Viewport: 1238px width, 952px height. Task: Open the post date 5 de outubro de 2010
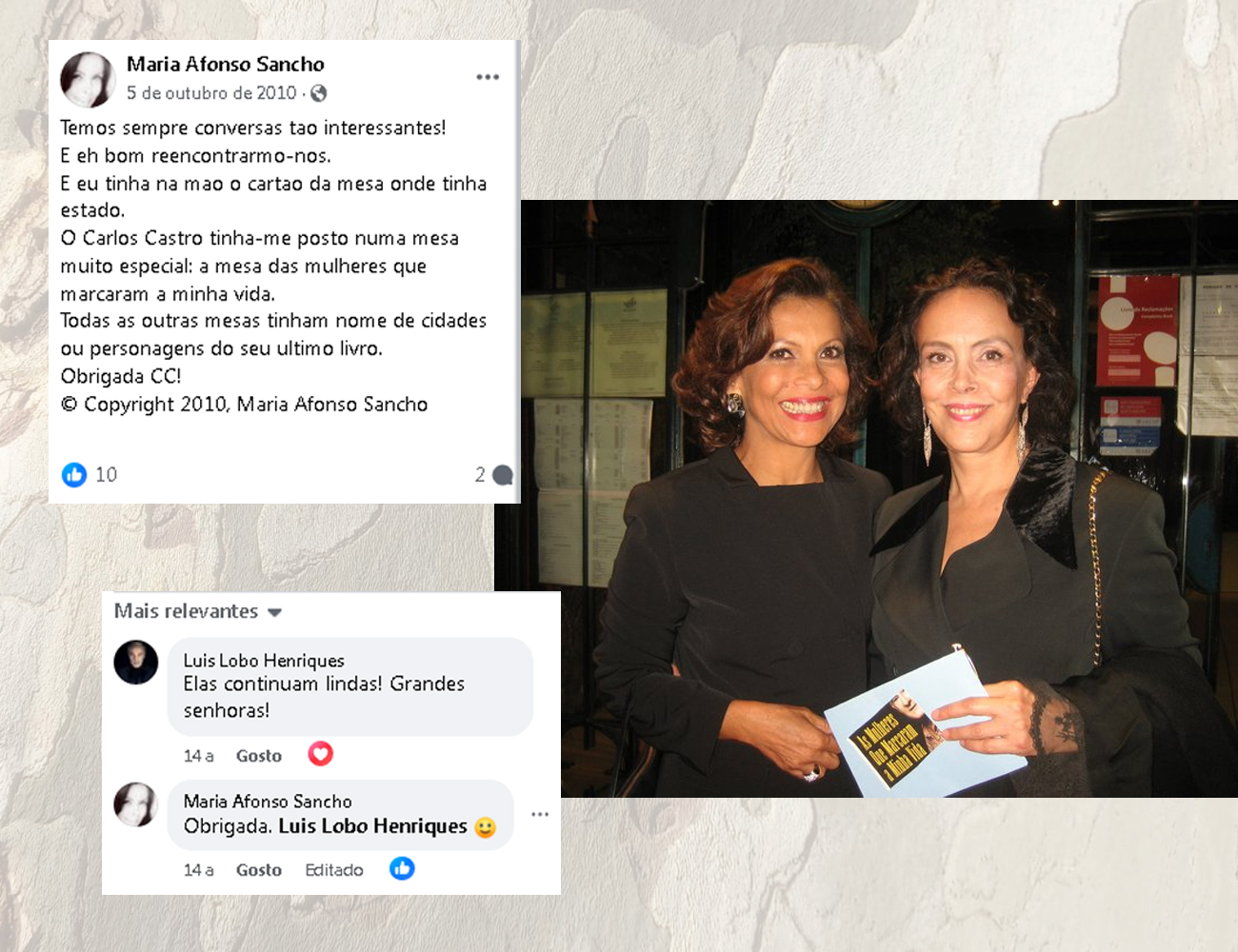pos(211,93)
